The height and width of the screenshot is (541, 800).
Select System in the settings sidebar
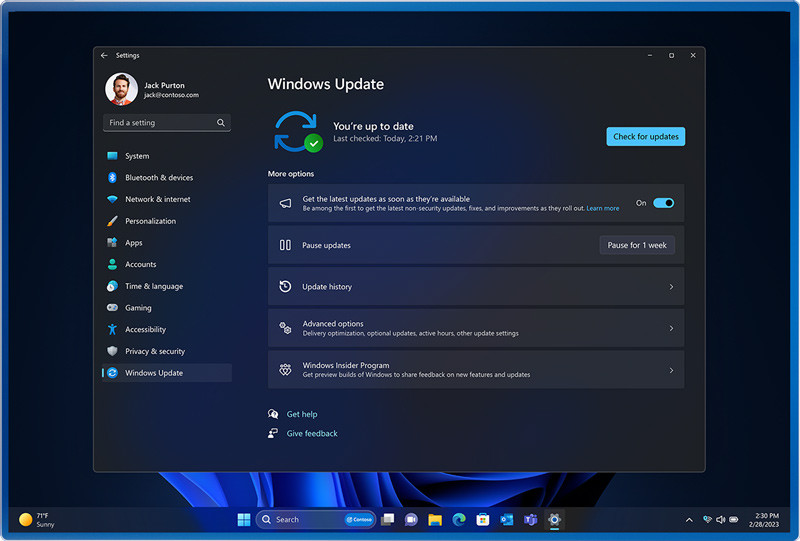point(137,156)
